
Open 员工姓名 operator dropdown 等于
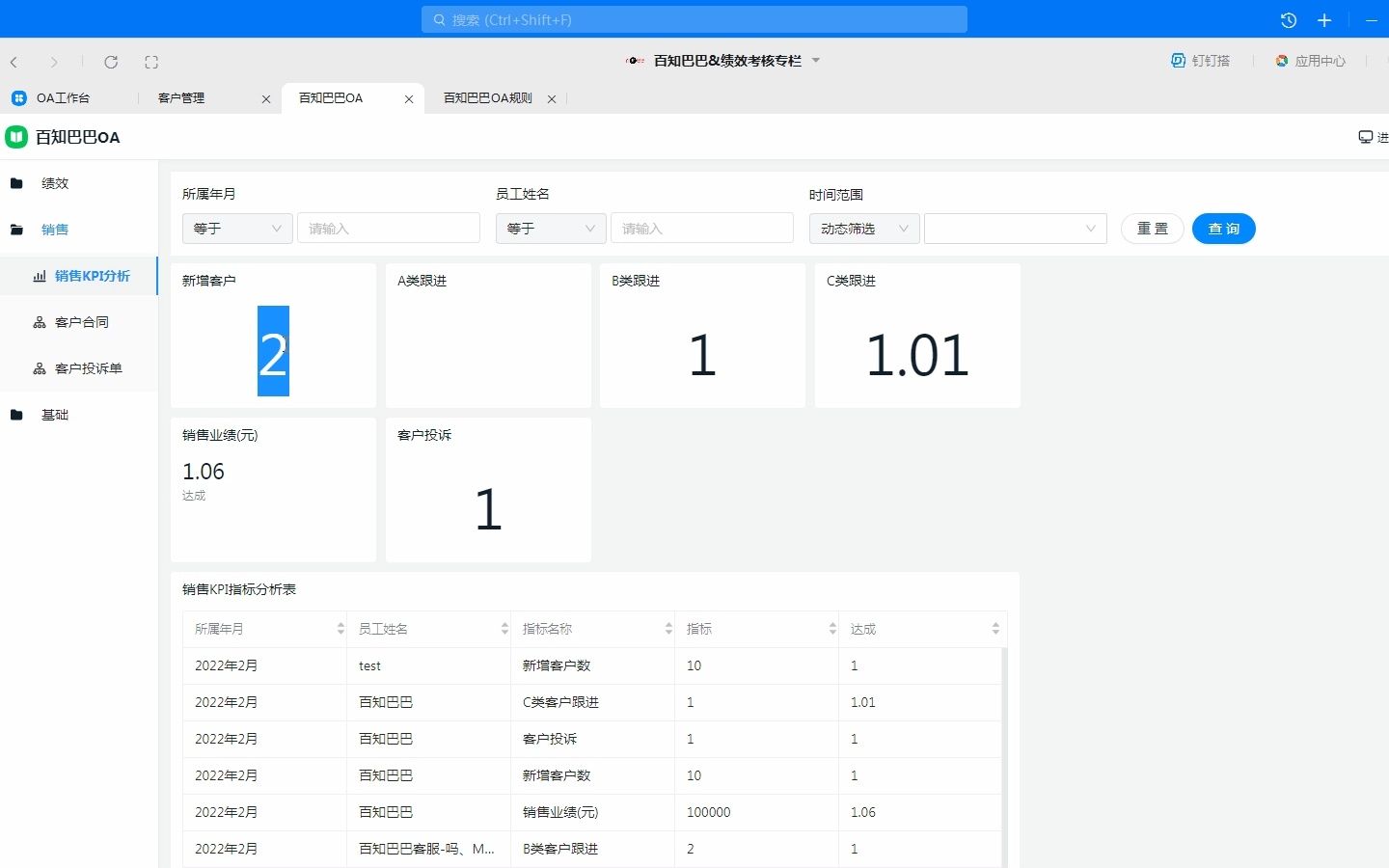551,229
